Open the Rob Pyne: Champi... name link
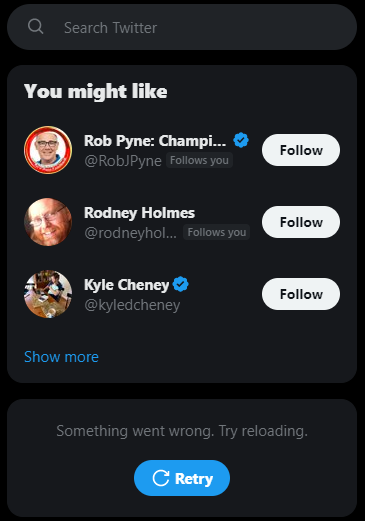This screenshot has width=365, height=521. point(155,141)
